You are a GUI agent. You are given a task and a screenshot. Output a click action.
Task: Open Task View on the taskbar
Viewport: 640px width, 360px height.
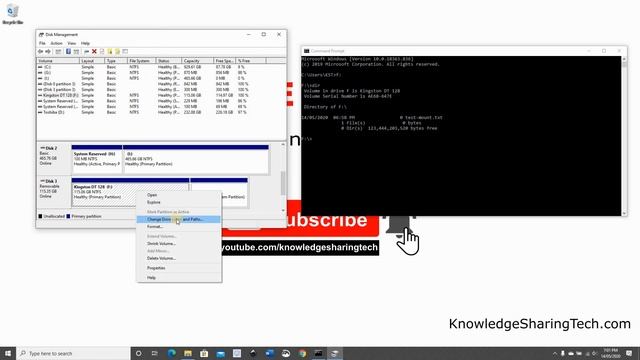[155, 353]
